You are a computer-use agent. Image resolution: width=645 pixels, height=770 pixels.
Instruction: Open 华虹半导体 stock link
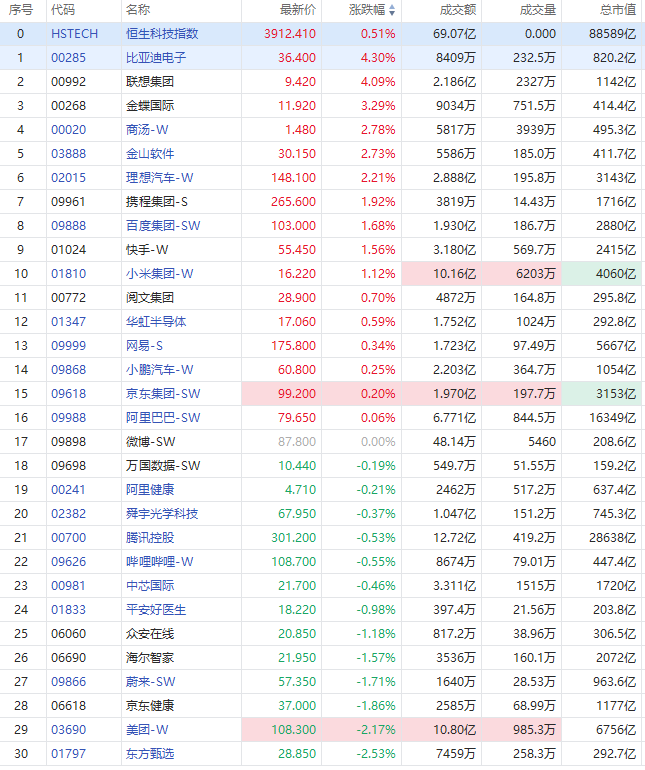pyautogui.click(x=156, y=322)
